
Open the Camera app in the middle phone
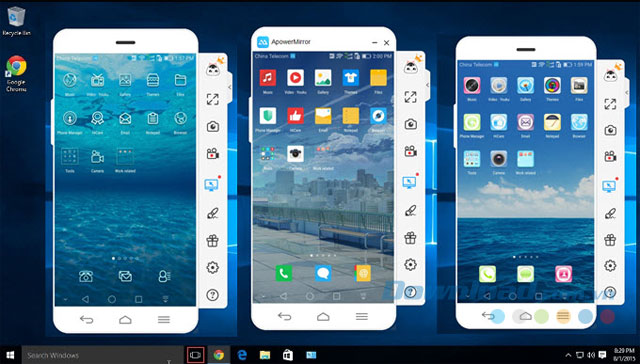click(x=295, y=154)
